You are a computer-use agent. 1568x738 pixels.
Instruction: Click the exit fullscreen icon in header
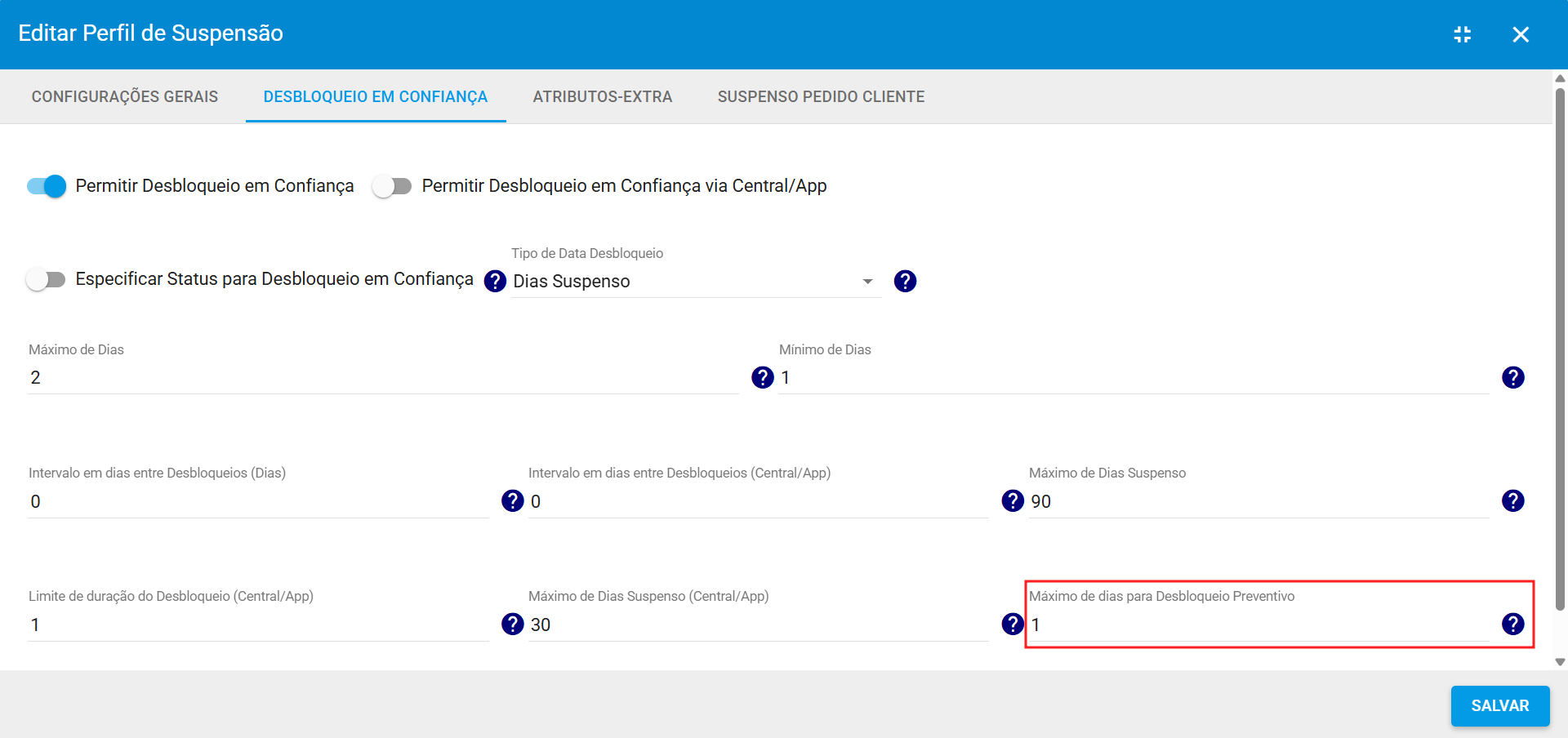1462,34
